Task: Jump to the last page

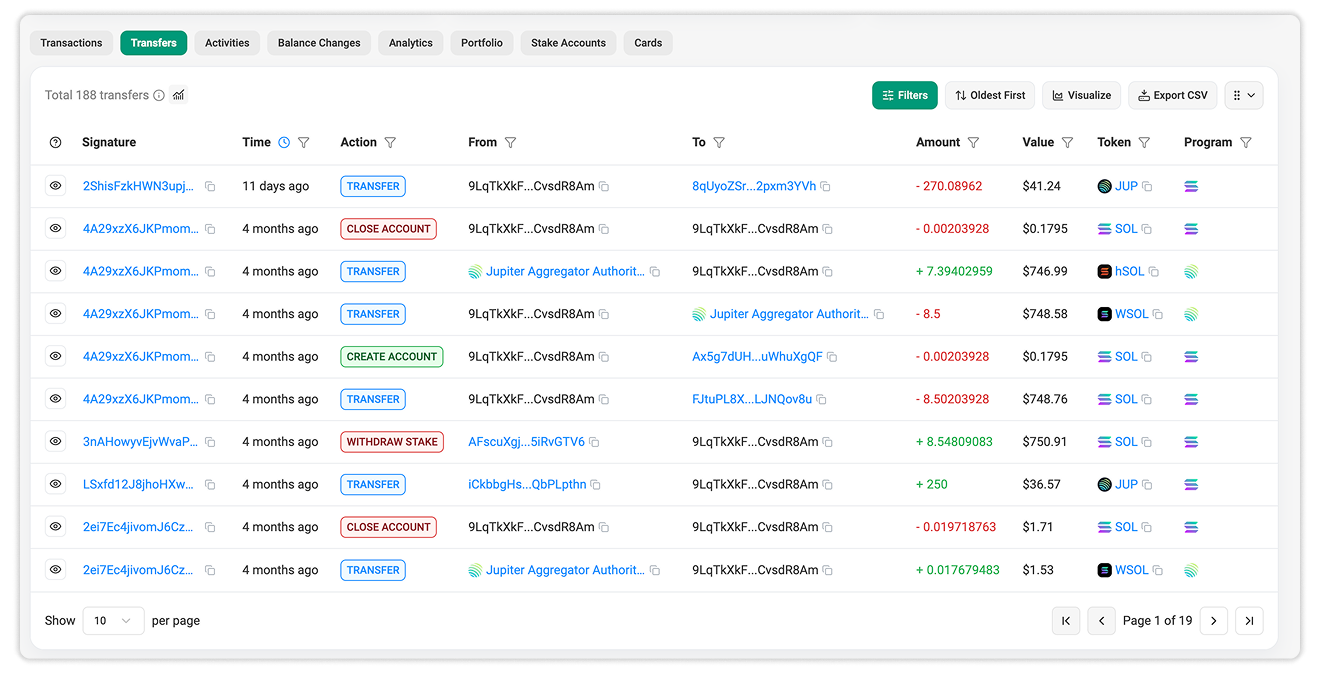Action: coord(1249,621)
